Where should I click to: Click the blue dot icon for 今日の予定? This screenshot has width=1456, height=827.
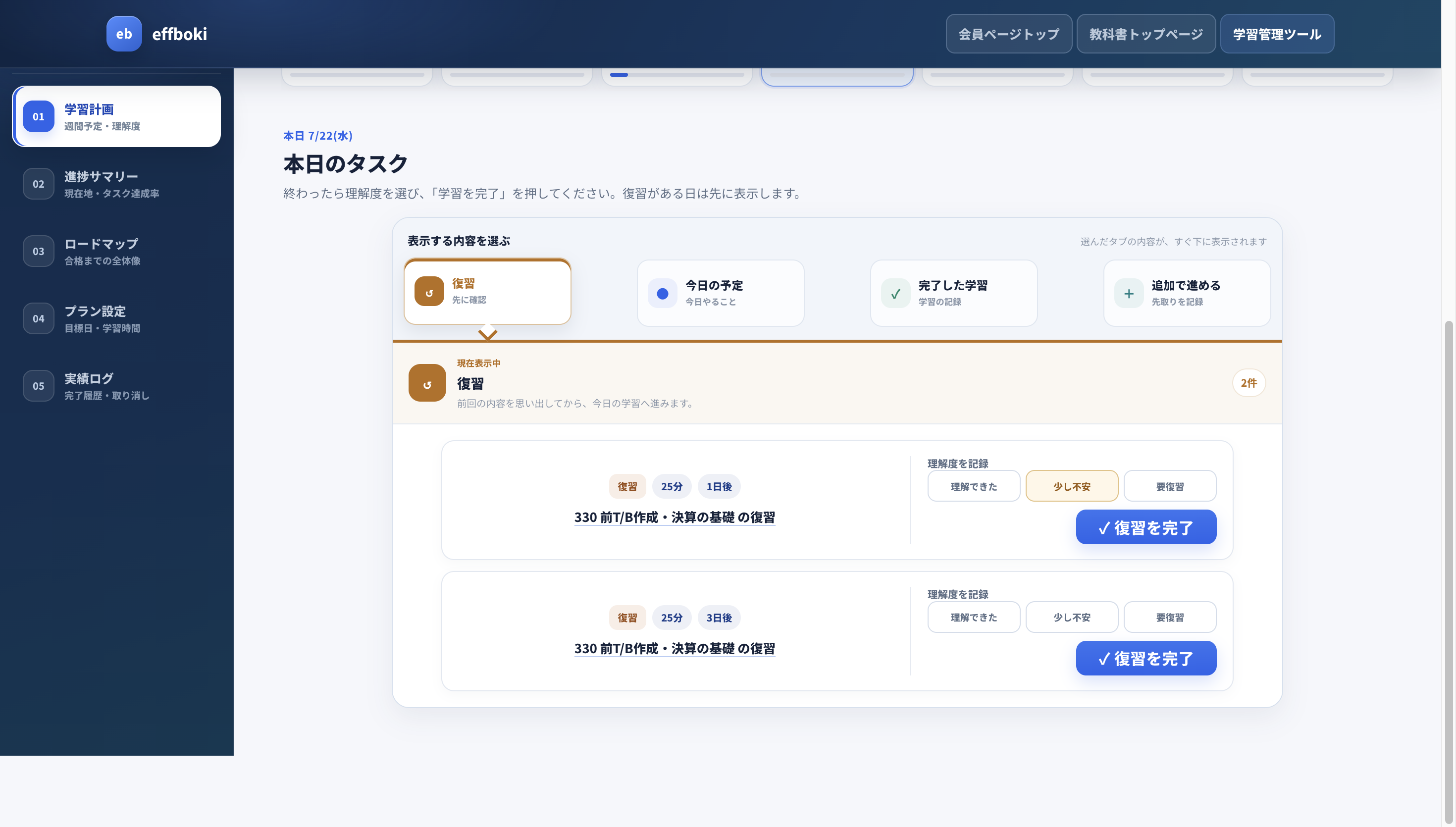click(663, 294)
